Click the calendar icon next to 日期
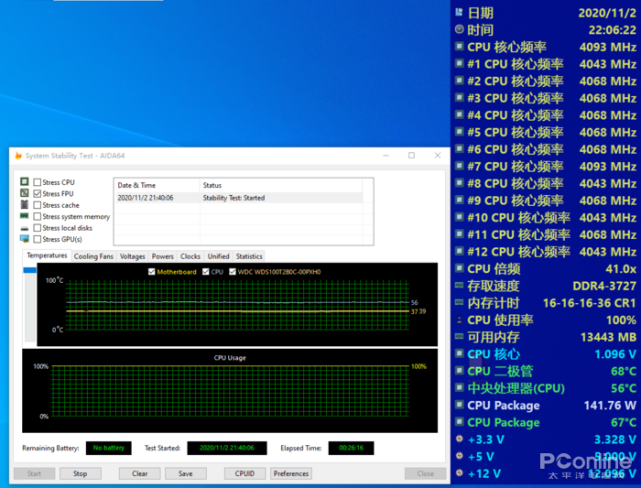The height and width of the screenshot is (488, 641). [x=459, y=12]
